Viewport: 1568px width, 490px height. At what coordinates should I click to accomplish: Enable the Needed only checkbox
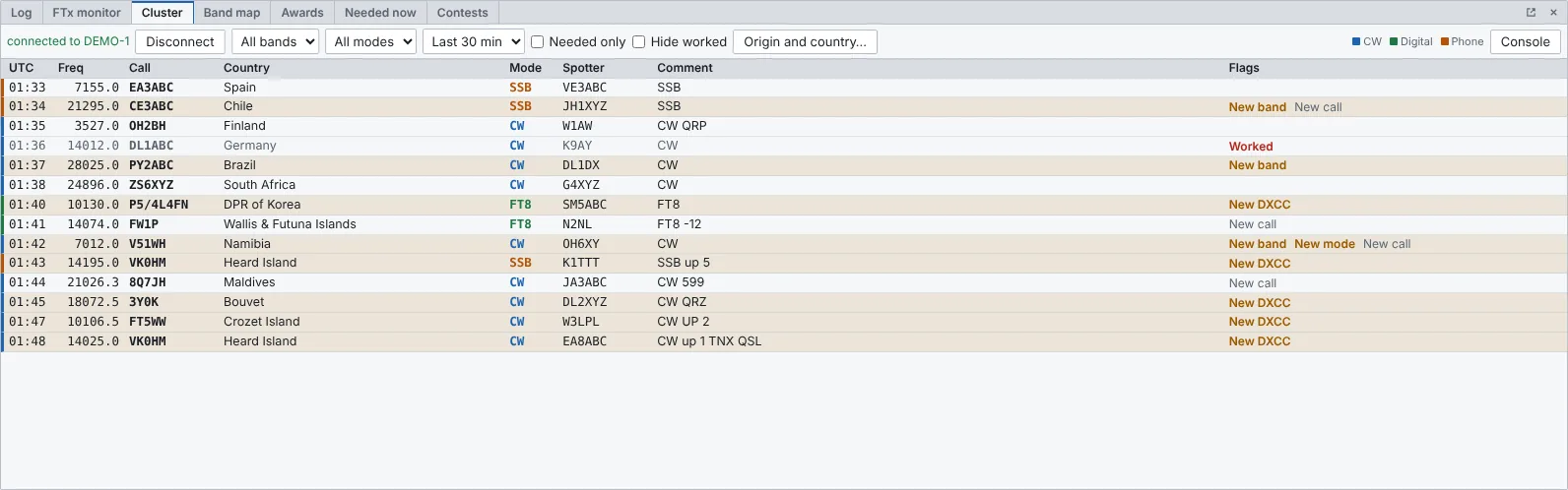537,41
